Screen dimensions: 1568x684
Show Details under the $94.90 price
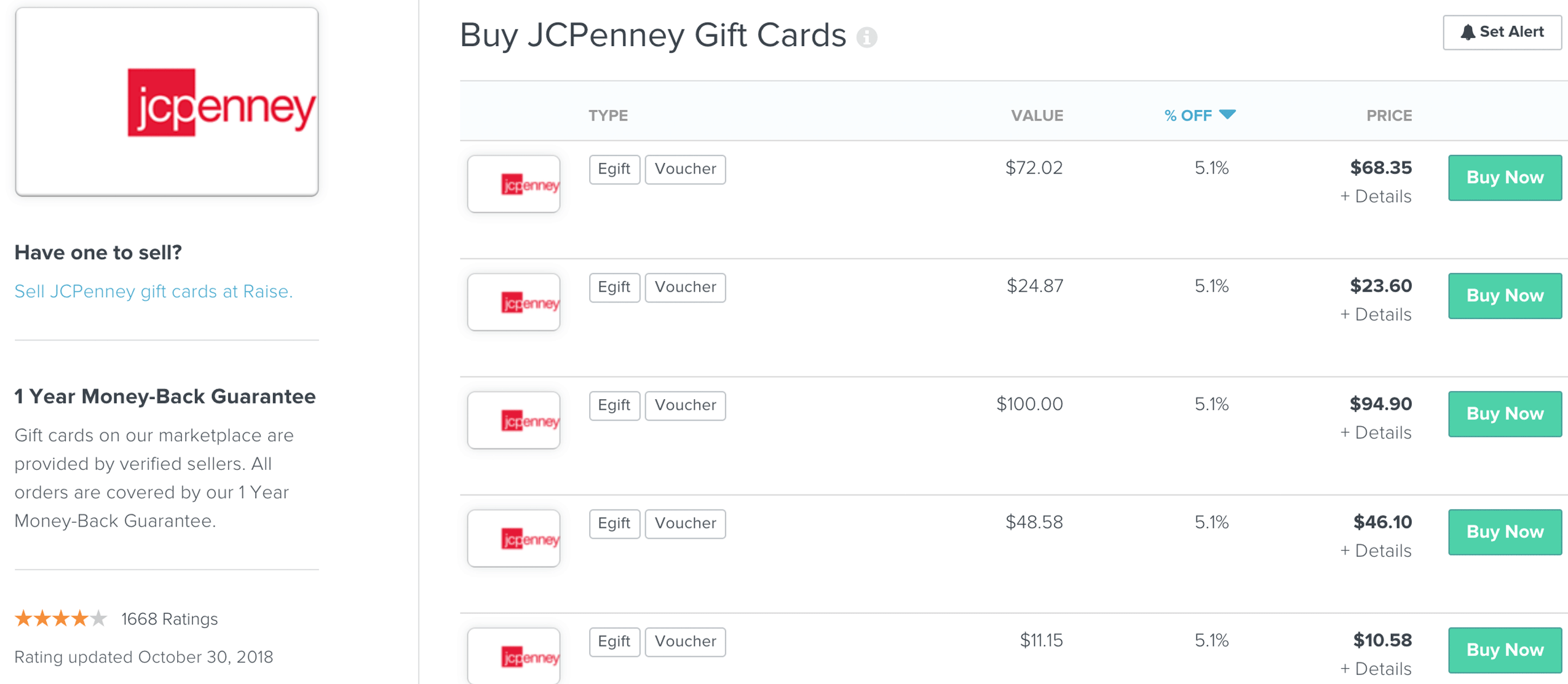tap(1375, 432)
